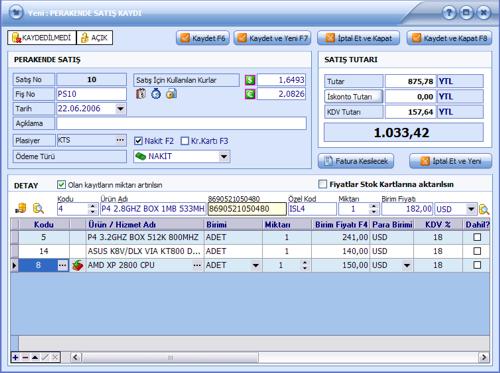Screen dimensions: 500x373
Task: Click the up-arrow icon in grid navigator
Action: click(x=35, y=357)
